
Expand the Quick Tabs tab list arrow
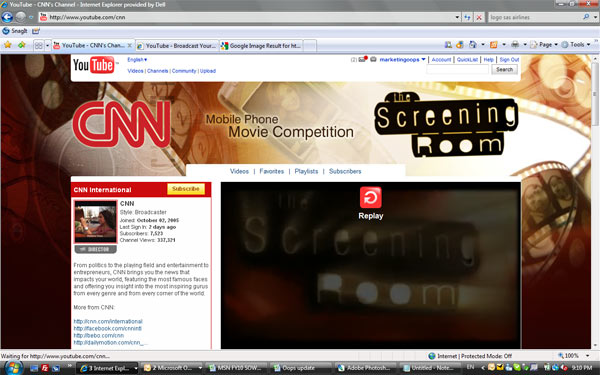(x=47, y=46)
